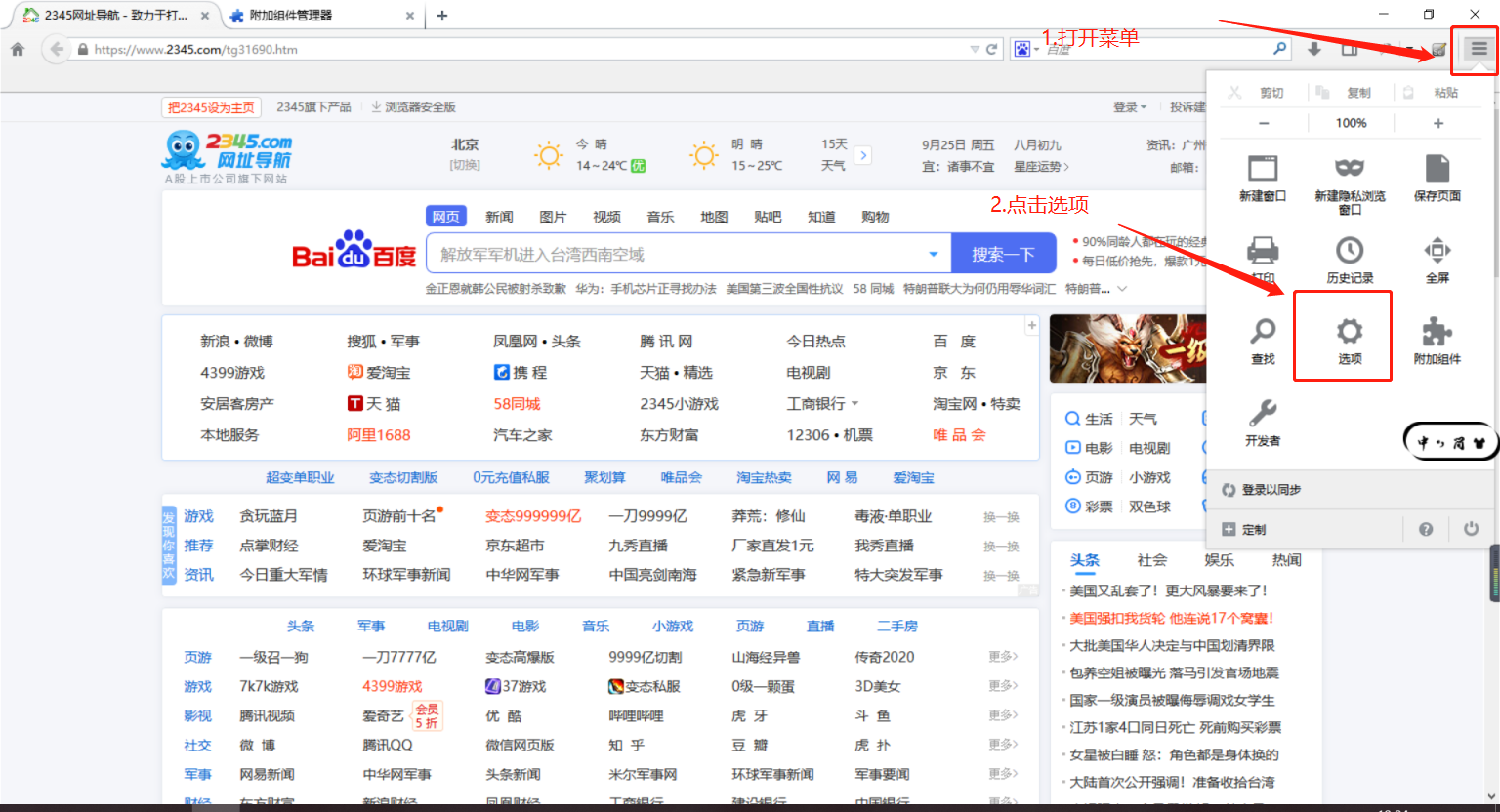Click the URL address bar
This screenshot has width=1500, height=812.
pyautogui.click(x=527, y=49)
